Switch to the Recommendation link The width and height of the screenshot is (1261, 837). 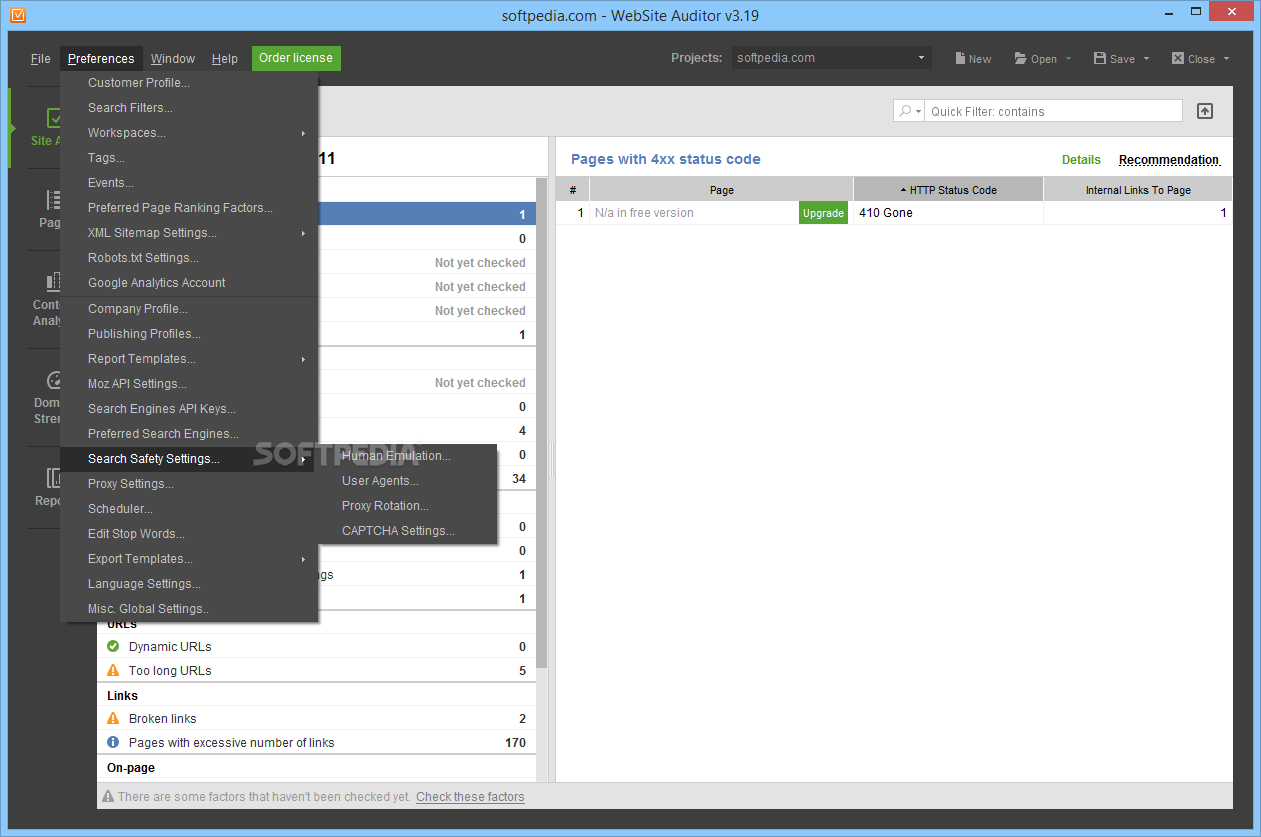pyautogui.click(x=1169, y=160)
